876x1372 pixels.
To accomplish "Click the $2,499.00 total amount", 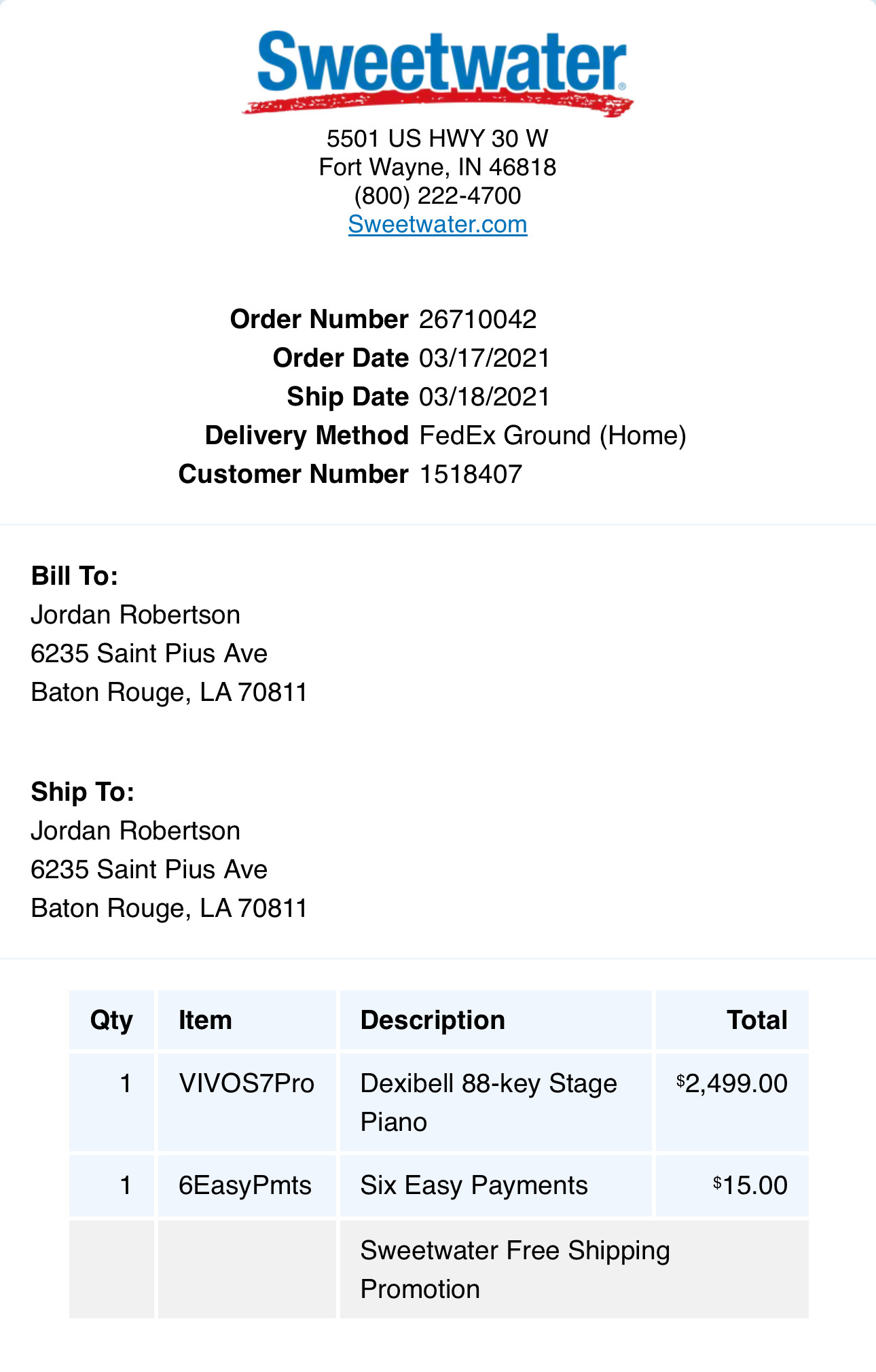I will 732,1083.
